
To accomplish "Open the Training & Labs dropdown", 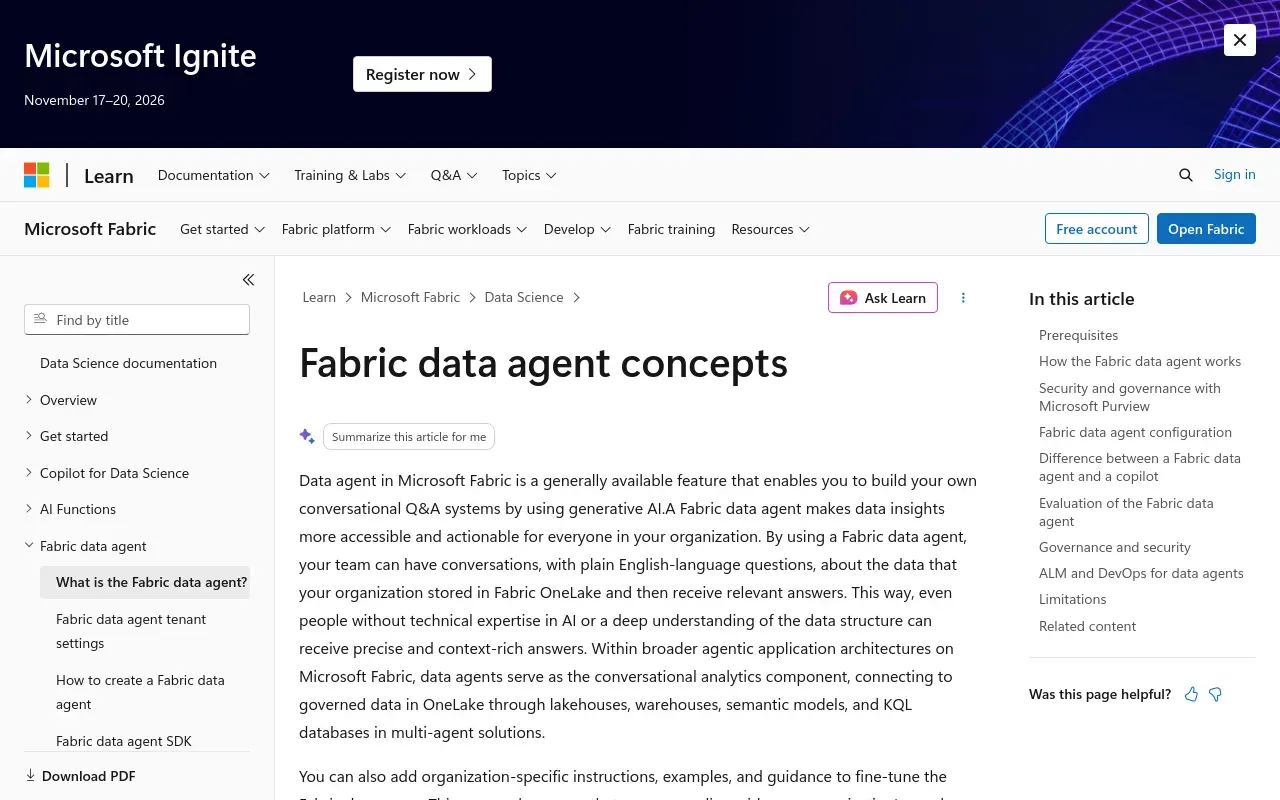I will point(350,175).
